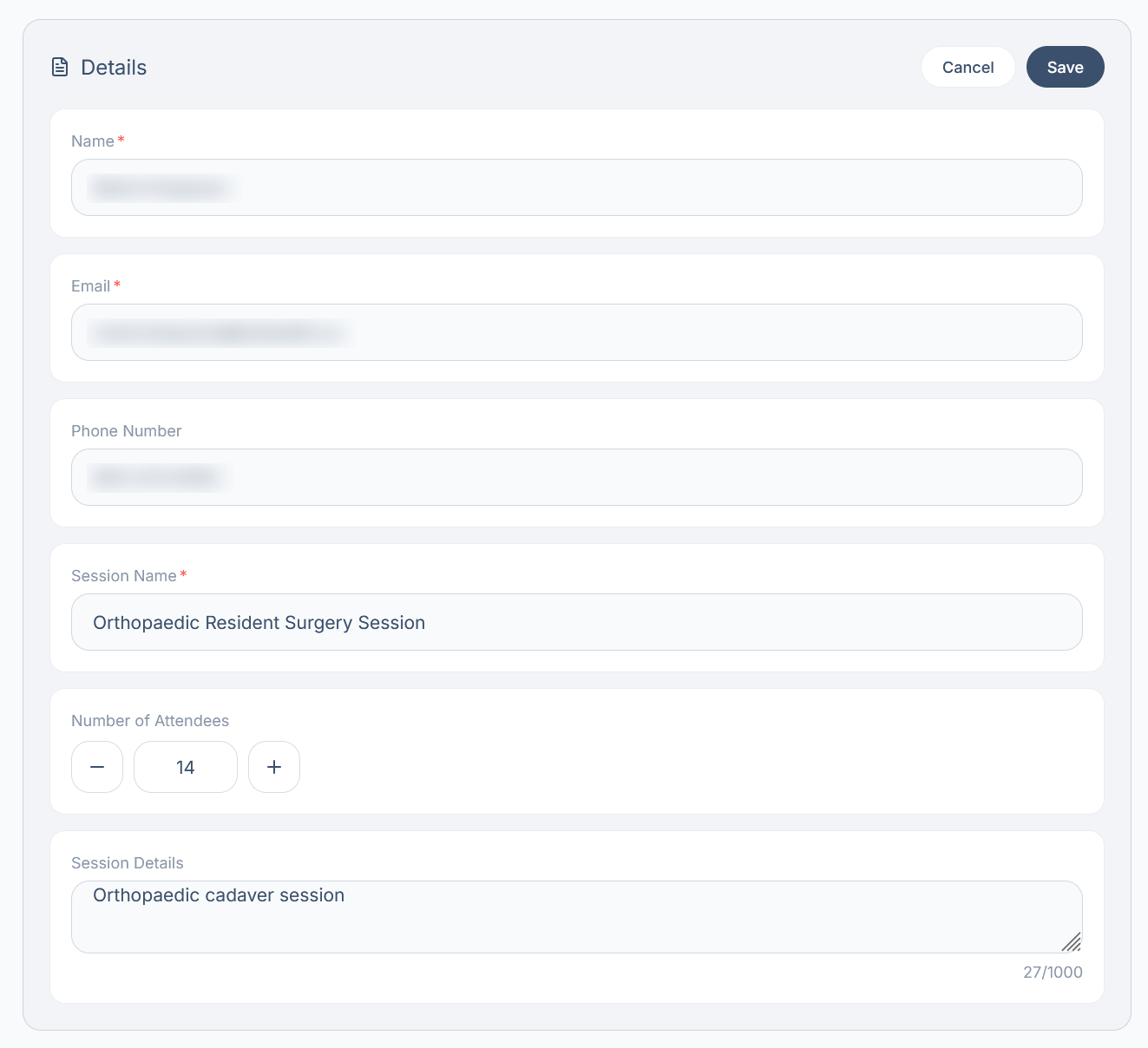Click the Email label
Screen dimensions: 1148x1048
pyautogui.click(x=90, y=286)
